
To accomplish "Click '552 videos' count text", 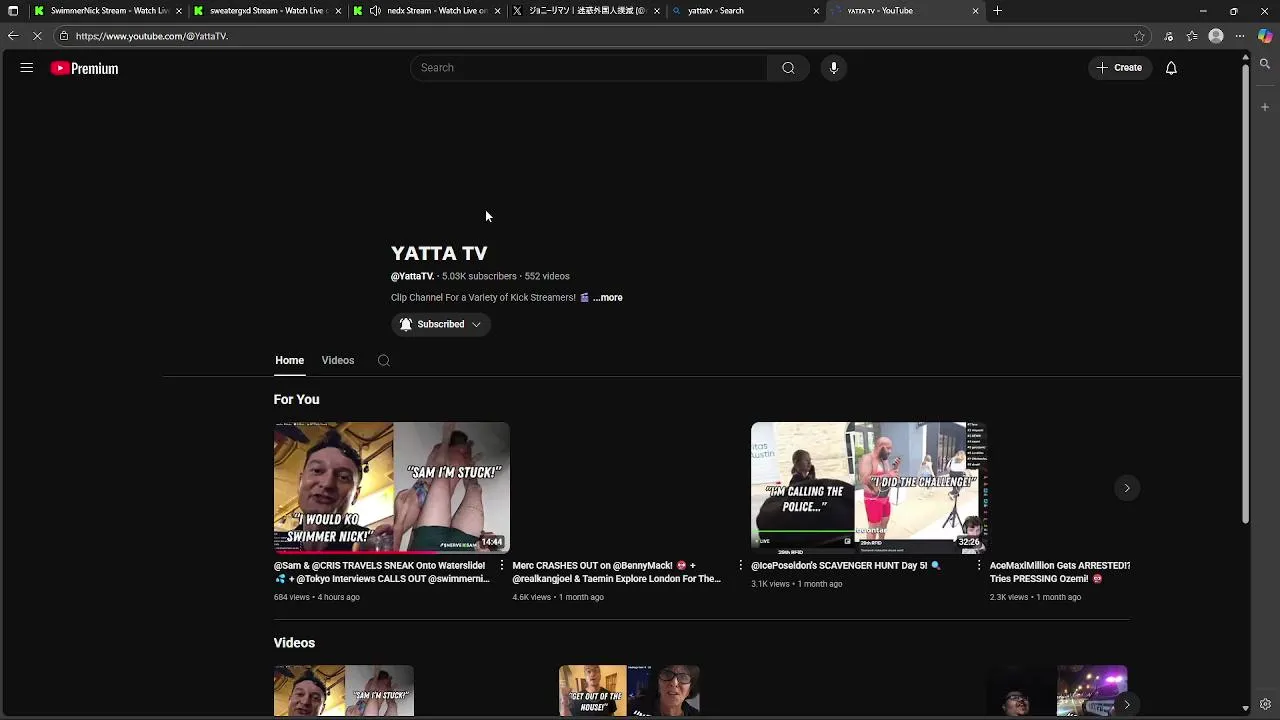I will coord(547,276).
